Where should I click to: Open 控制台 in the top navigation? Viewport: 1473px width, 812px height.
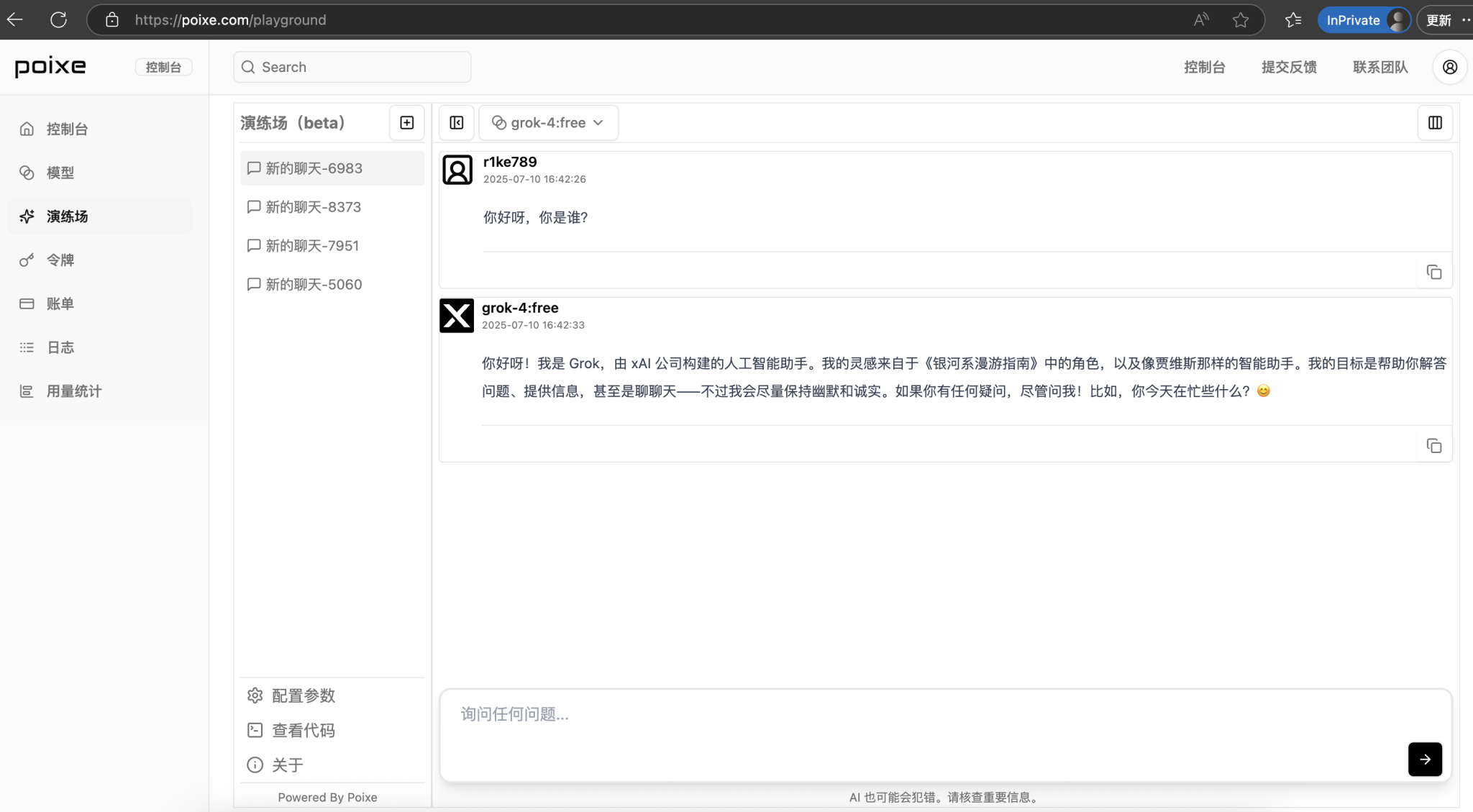click(x=1205, y=67)
